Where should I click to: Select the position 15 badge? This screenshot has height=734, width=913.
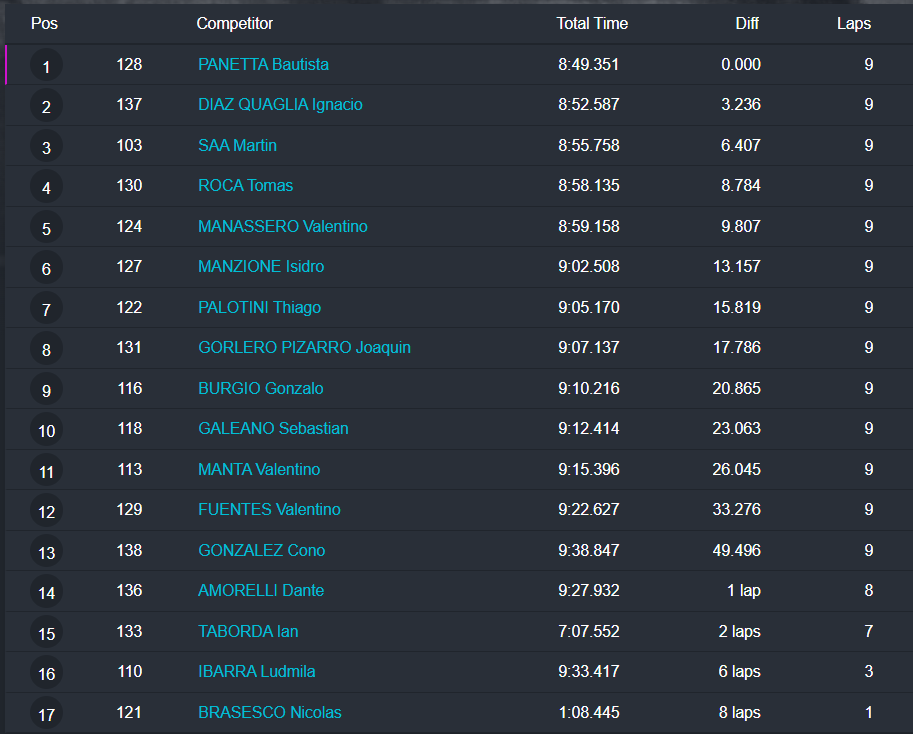[x=46, y=634]
